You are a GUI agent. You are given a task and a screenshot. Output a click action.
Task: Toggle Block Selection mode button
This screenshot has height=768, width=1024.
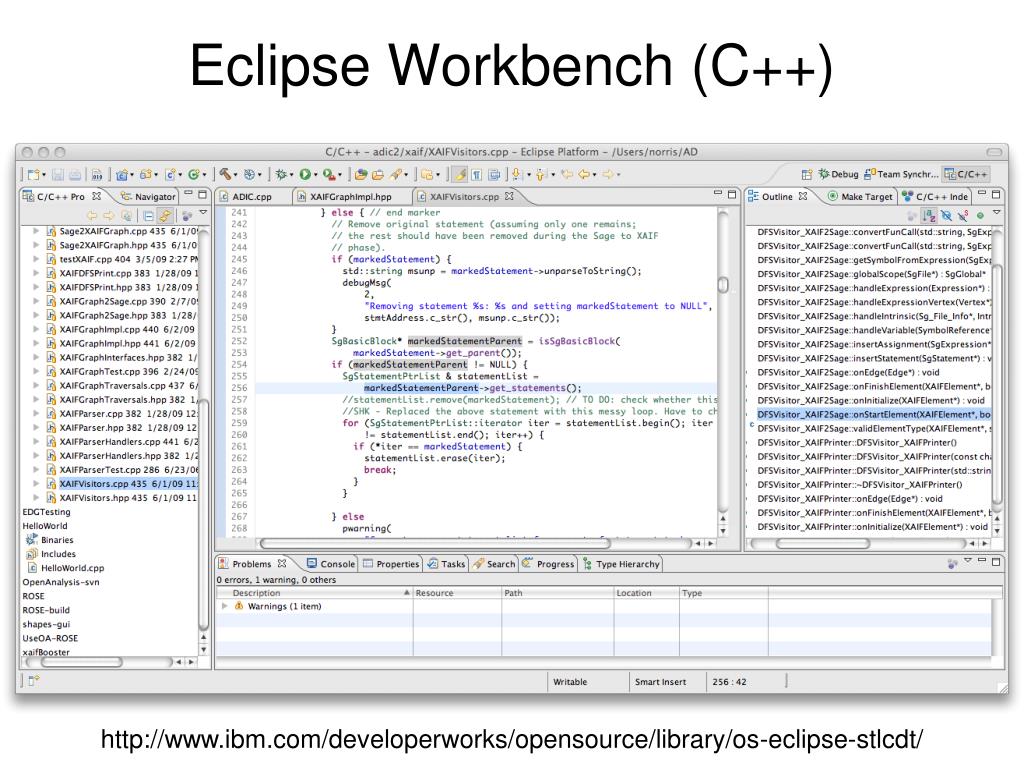click(x=493, y=174)
